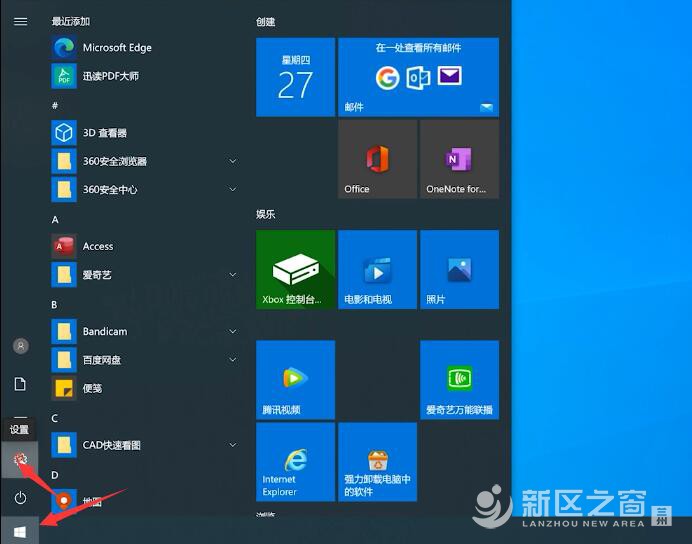Click the Windows Start button
The image size is (692, 544).
(x=20, y=531)
